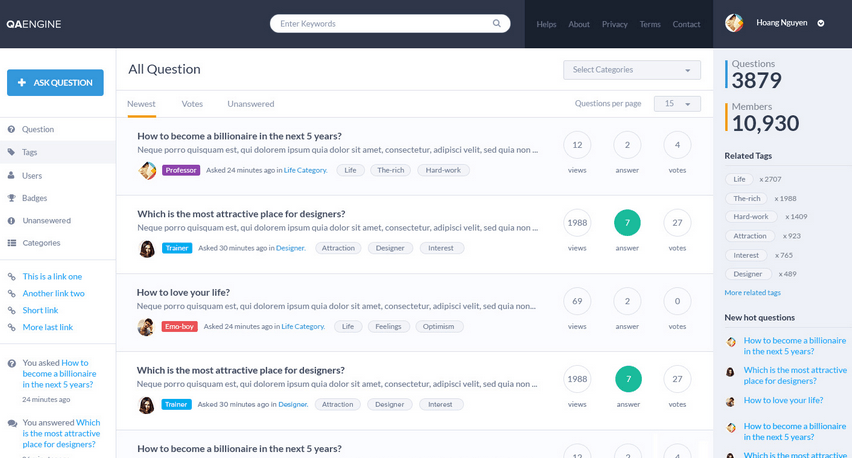Open the Life Category link in first question
852x458 pixels.
coord(305,170)
